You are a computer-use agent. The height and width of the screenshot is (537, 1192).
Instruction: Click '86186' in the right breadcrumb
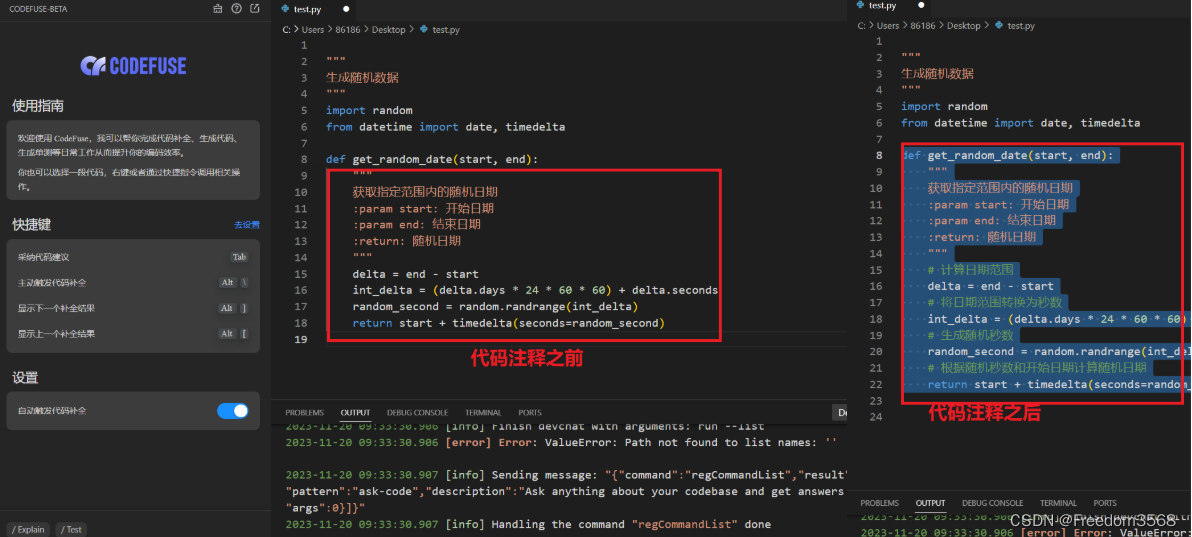[x=924, y=26]
